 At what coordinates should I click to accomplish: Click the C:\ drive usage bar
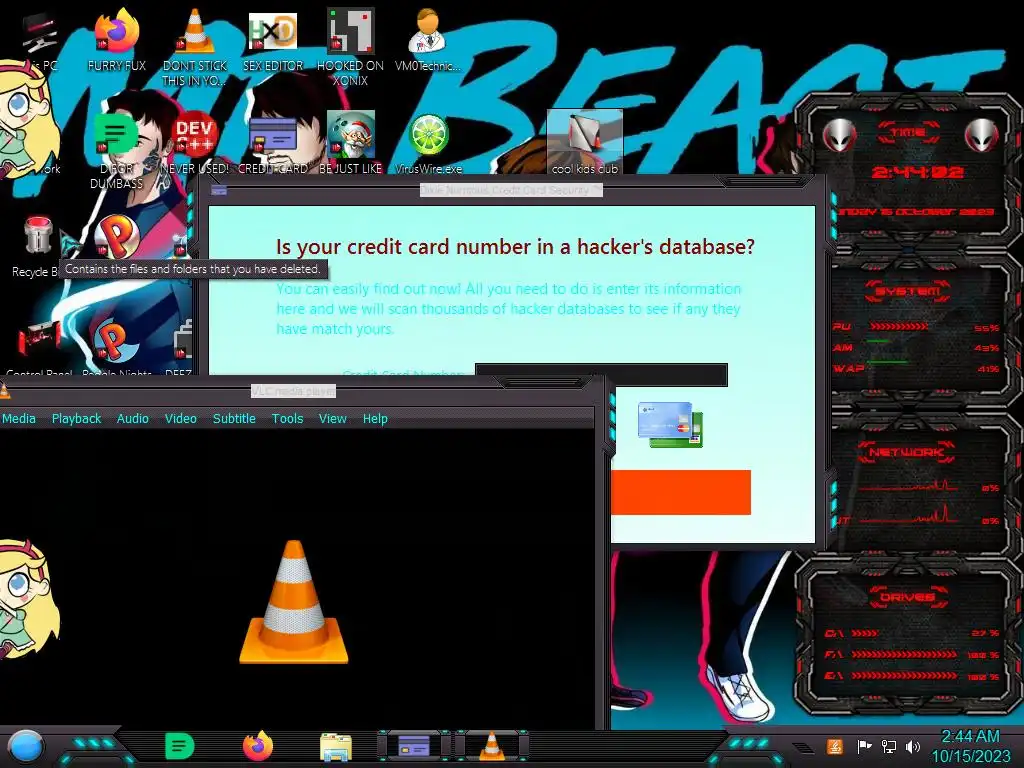865,633
